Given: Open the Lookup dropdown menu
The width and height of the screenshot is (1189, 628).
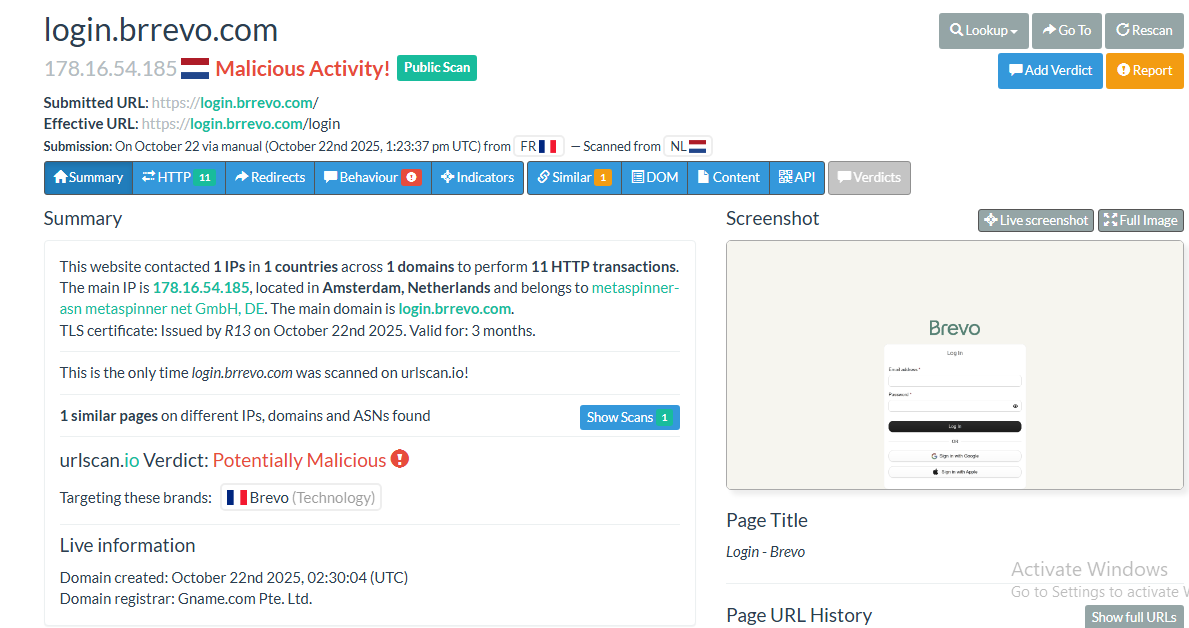Looking at the screenshot, I should point(983,31).
